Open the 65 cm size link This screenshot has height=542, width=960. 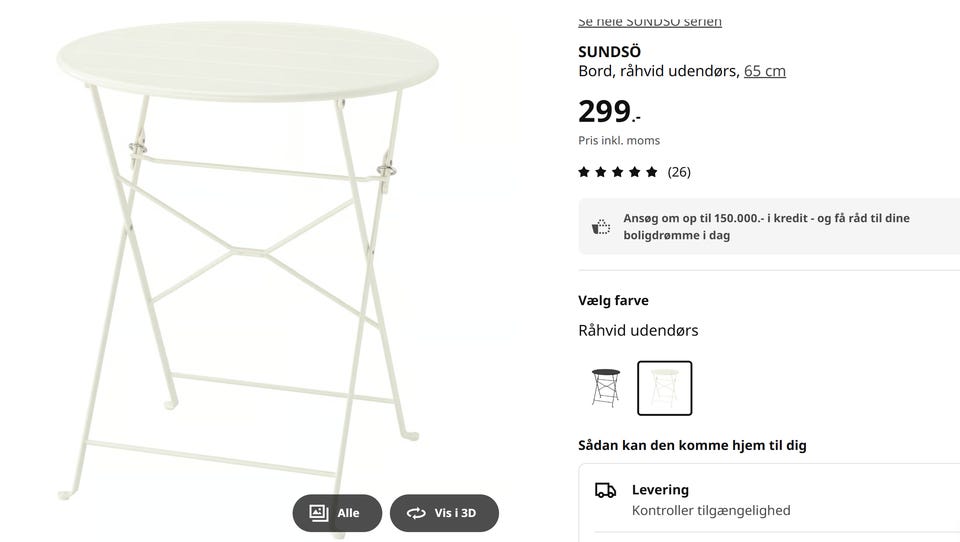765,71
